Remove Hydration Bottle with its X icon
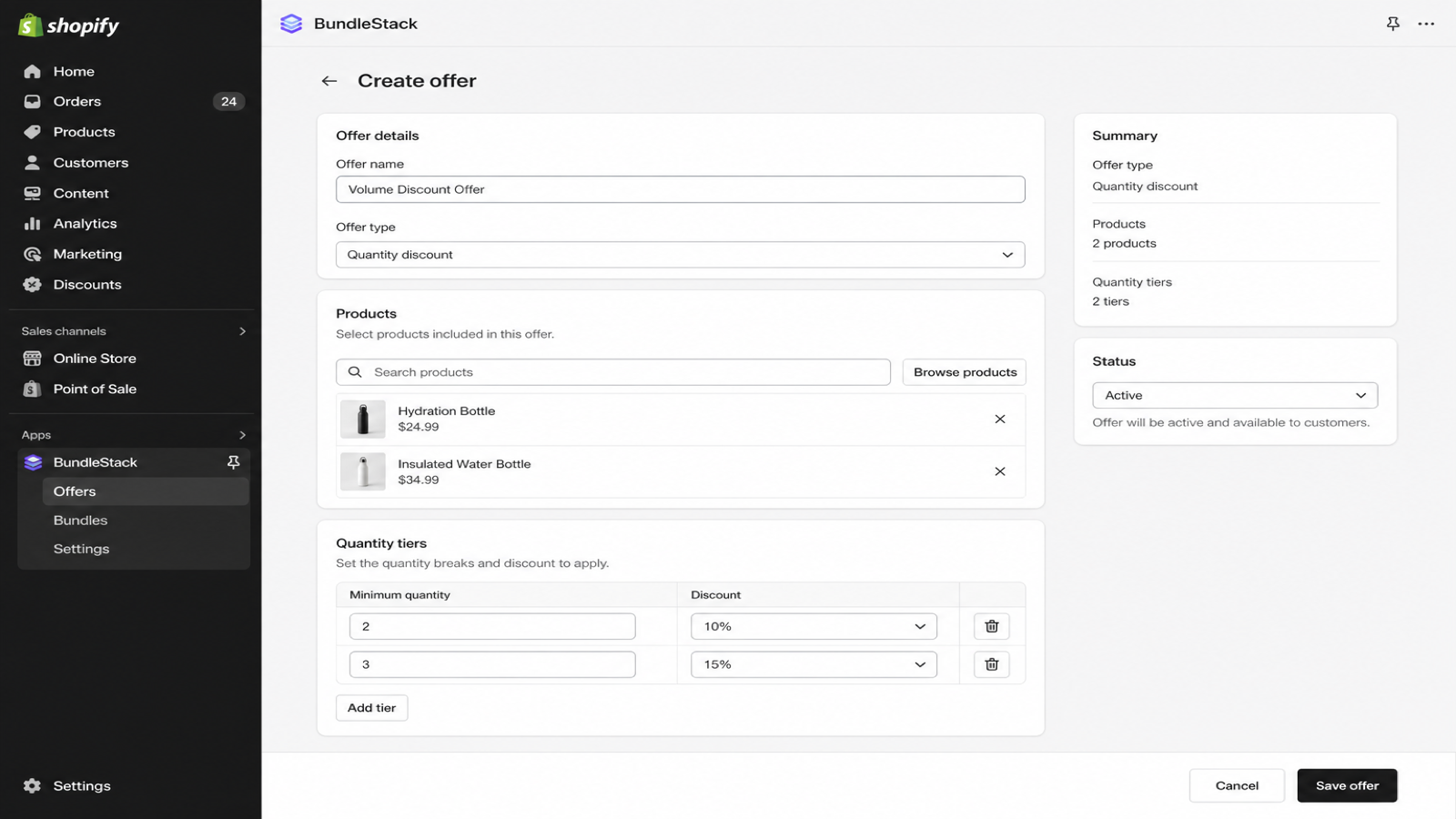The width and height of the screenshot is (1456, 819). (1000, 419)
